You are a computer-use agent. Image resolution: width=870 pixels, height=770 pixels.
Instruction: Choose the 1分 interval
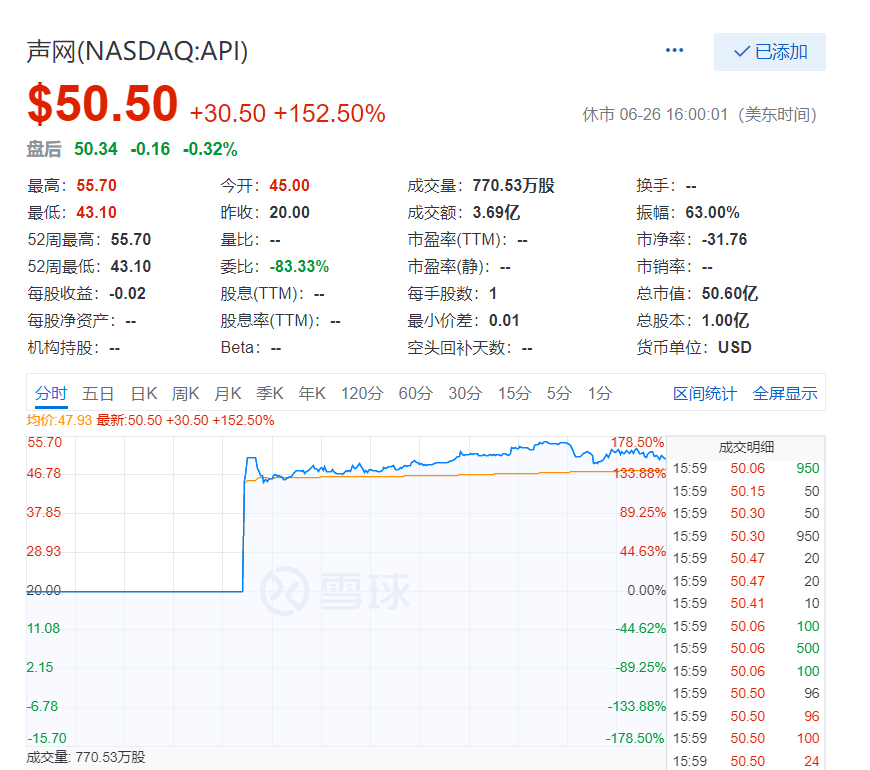(600, 394)
